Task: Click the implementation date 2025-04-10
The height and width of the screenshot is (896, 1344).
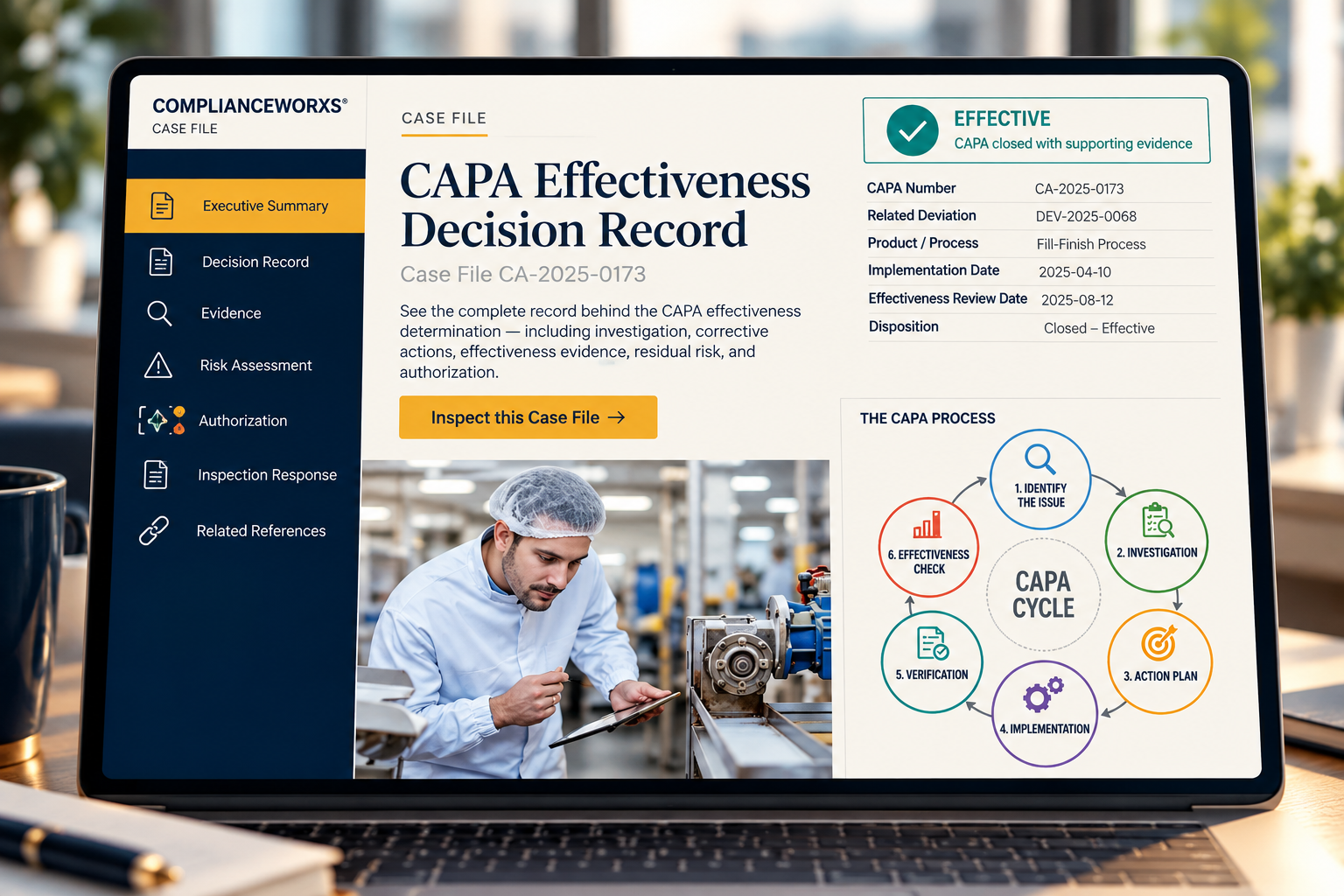Action: coord(1074,272)
